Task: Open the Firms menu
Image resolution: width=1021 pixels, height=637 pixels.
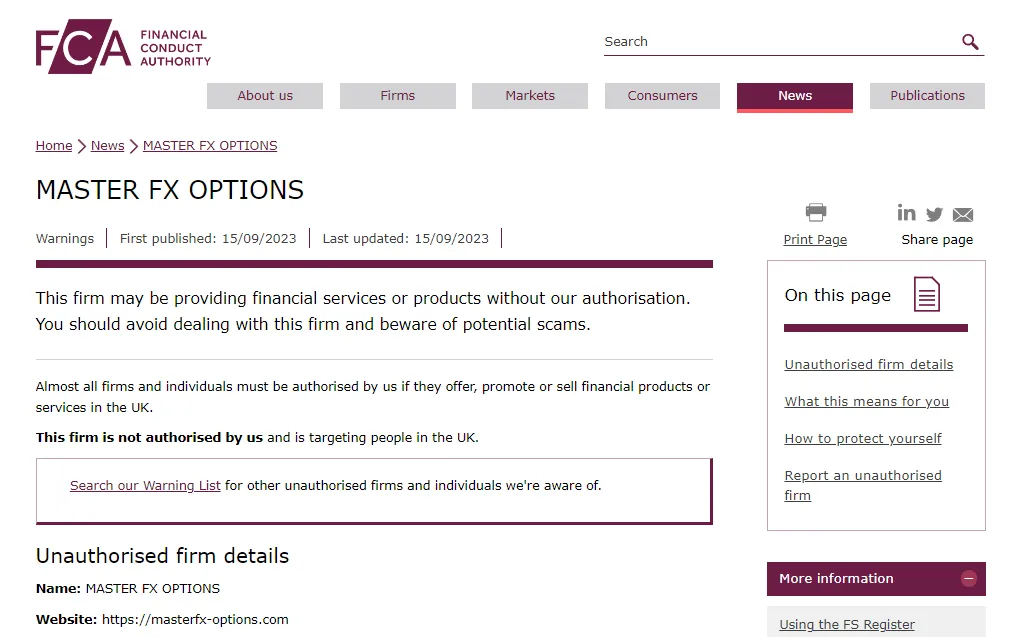Action: (x=397, y=96)
